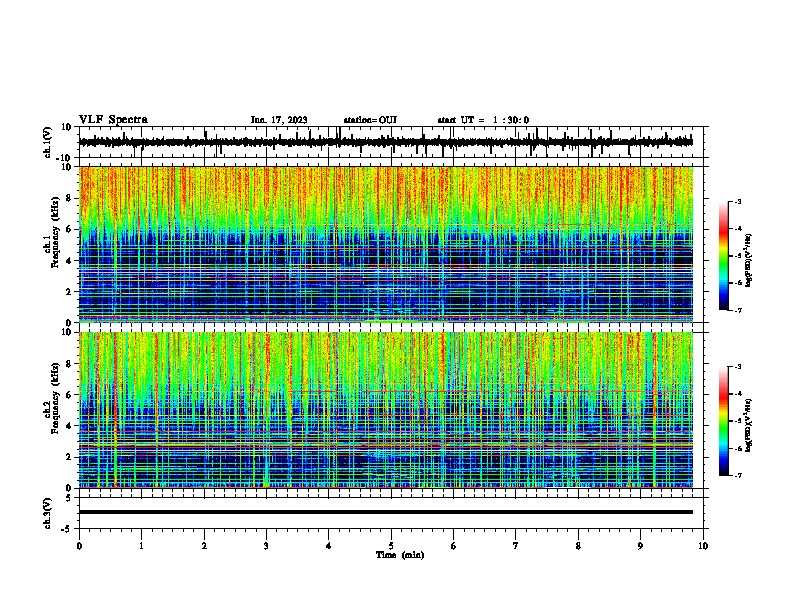The height and width of the screenshot is (612, 792).
Task: Click the 'ch.3(V)' axis label
Action: click(47, 513)
